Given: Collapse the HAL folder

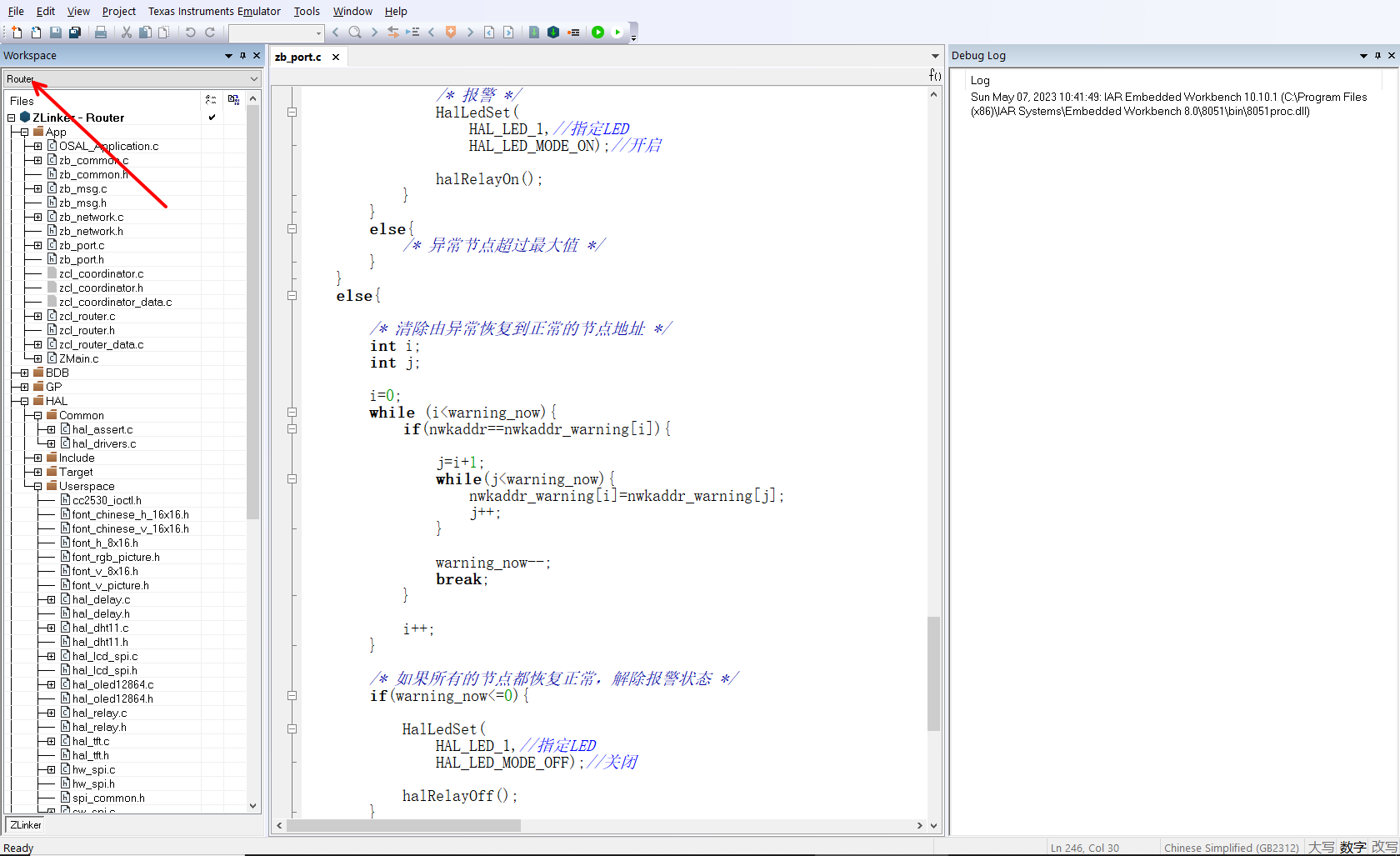Looking at the screenshot, I should click(24, 401).
